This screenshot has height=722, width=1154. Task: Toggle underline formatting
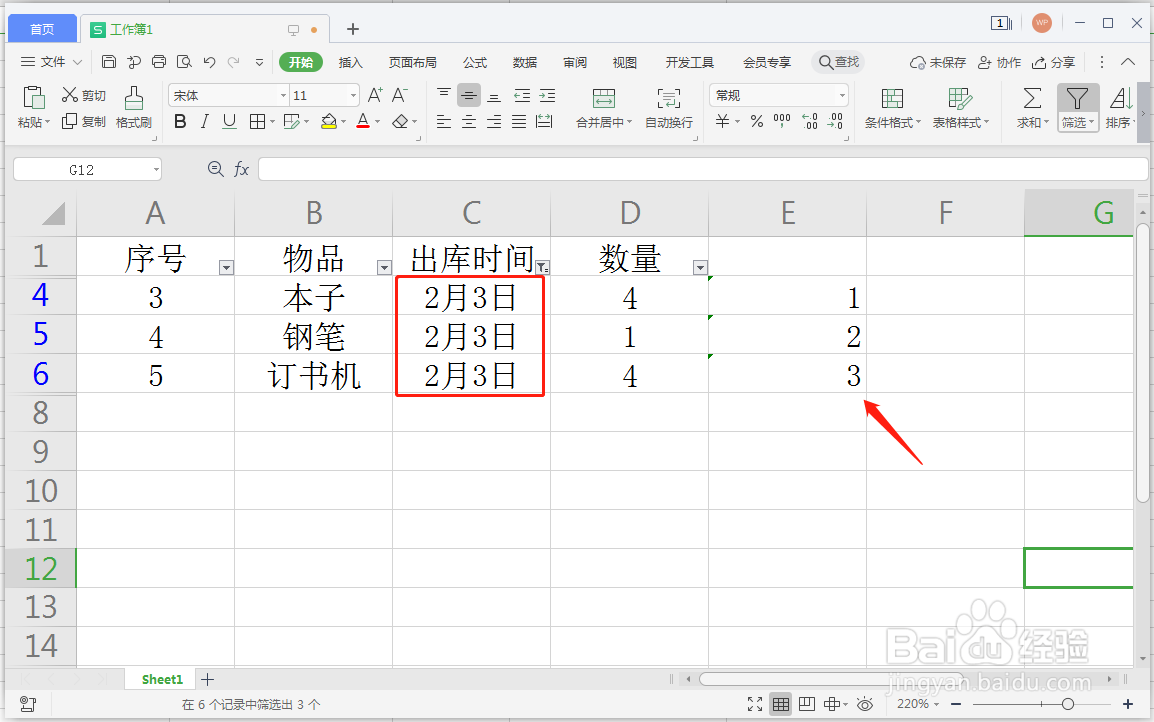tap(230, 122)
